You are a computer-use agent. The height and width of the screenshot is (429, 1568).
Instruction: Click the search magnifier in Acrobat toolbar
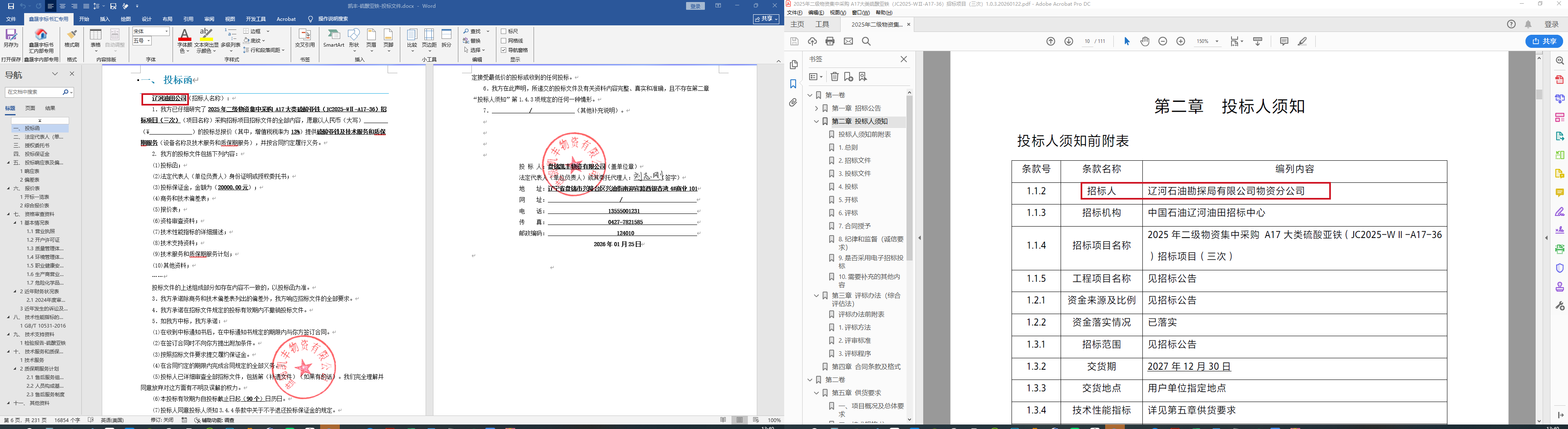(x=866, y=41)
